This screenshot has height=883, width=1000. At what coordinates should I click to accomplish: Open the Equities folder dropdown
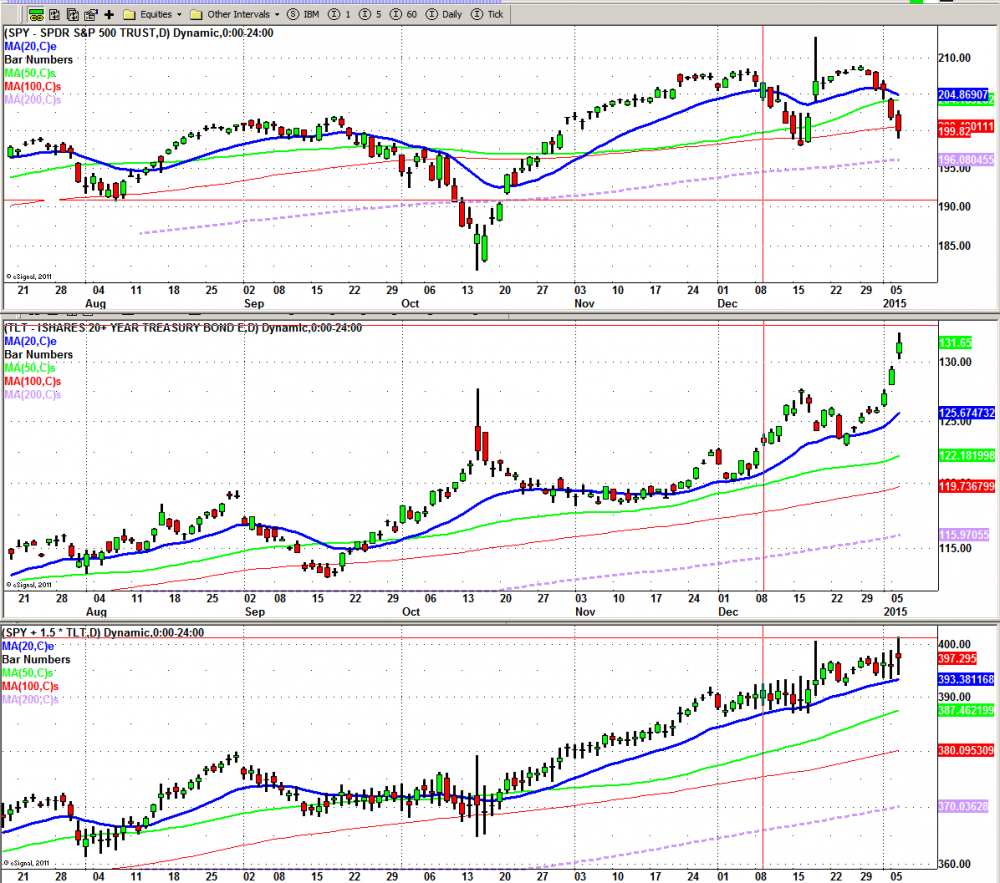click(x=153, y=14)
